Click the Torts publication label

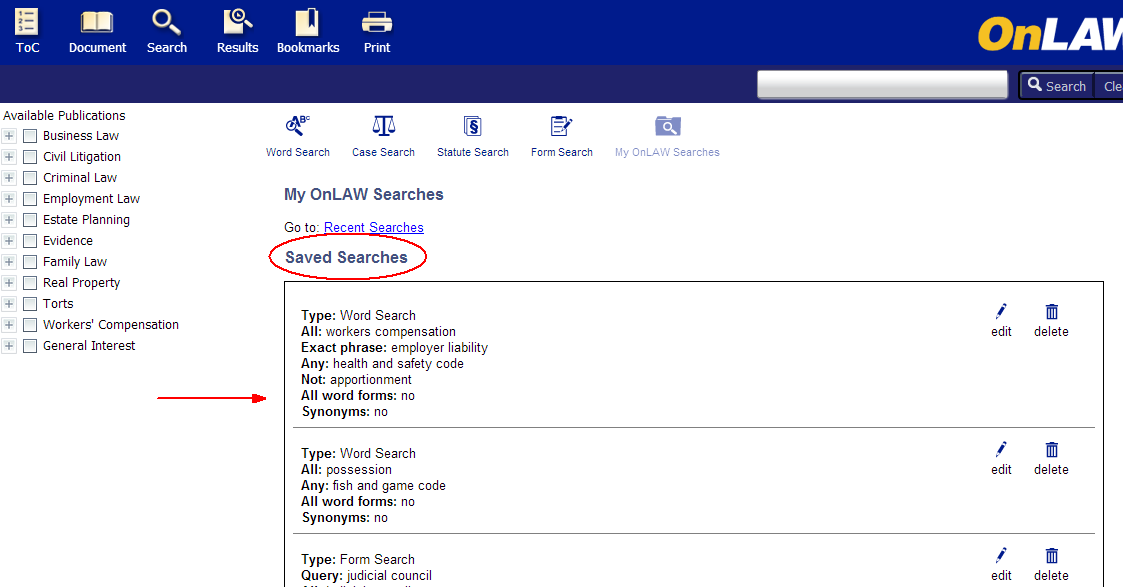(58, 304)
